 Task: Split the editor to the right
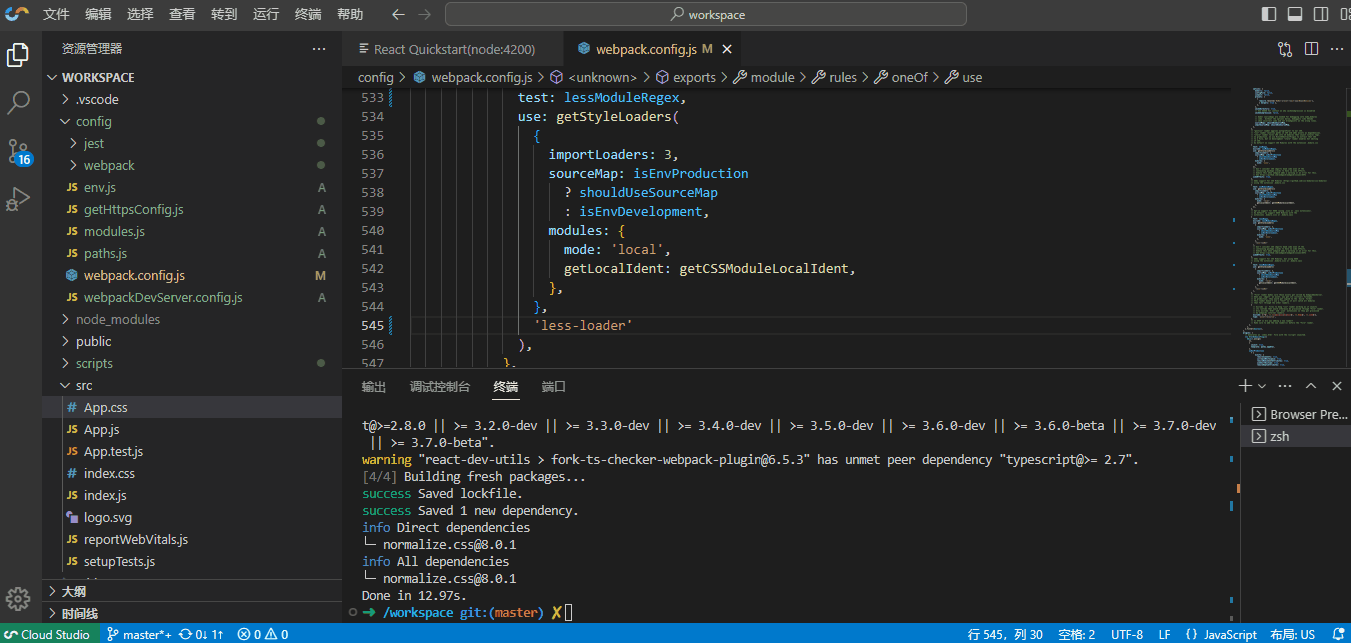click(1311, 49)
